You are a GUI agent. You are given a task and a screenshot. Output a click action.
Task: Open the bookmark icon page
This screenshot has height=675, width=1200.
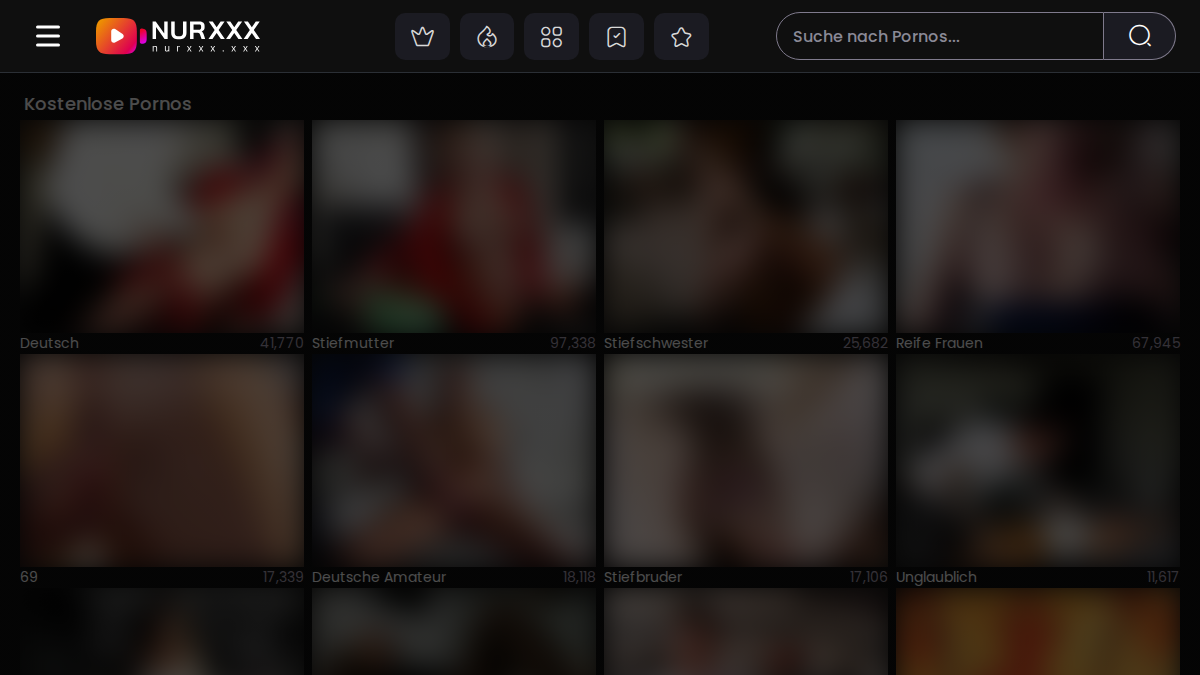click(x=616, y=37)
